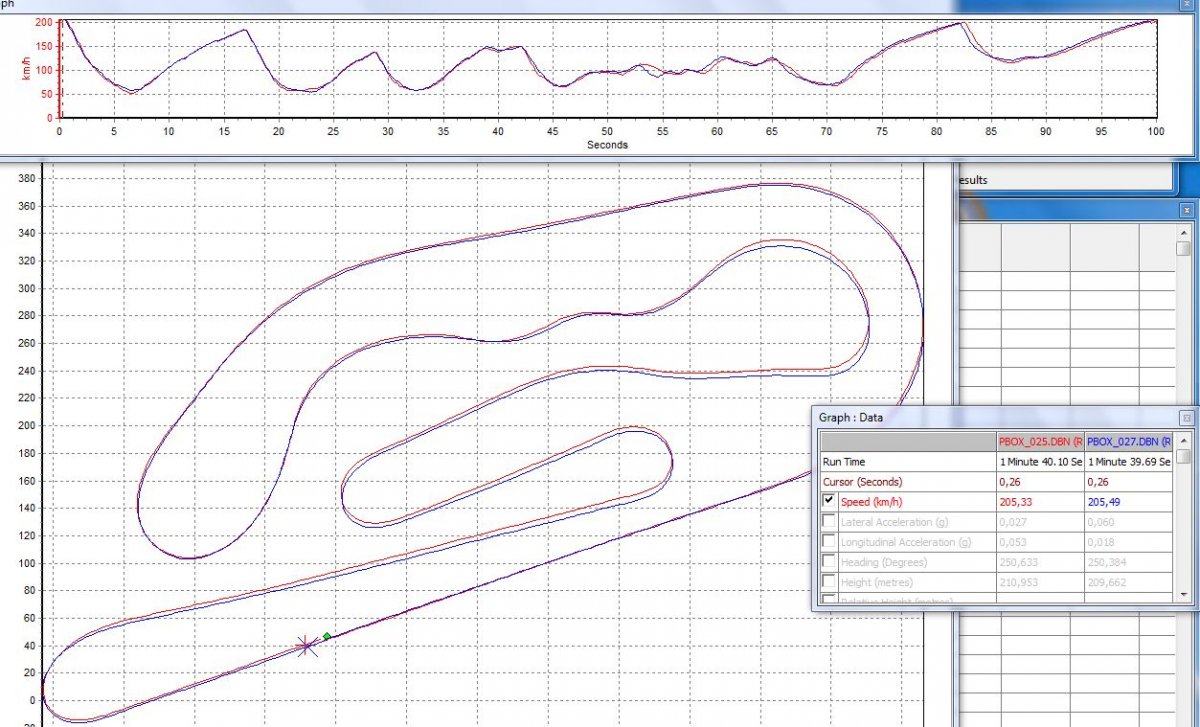The image size is (1200, 727).
Task: Click the Heading (Degrees) label
Action: coord(884,562)
